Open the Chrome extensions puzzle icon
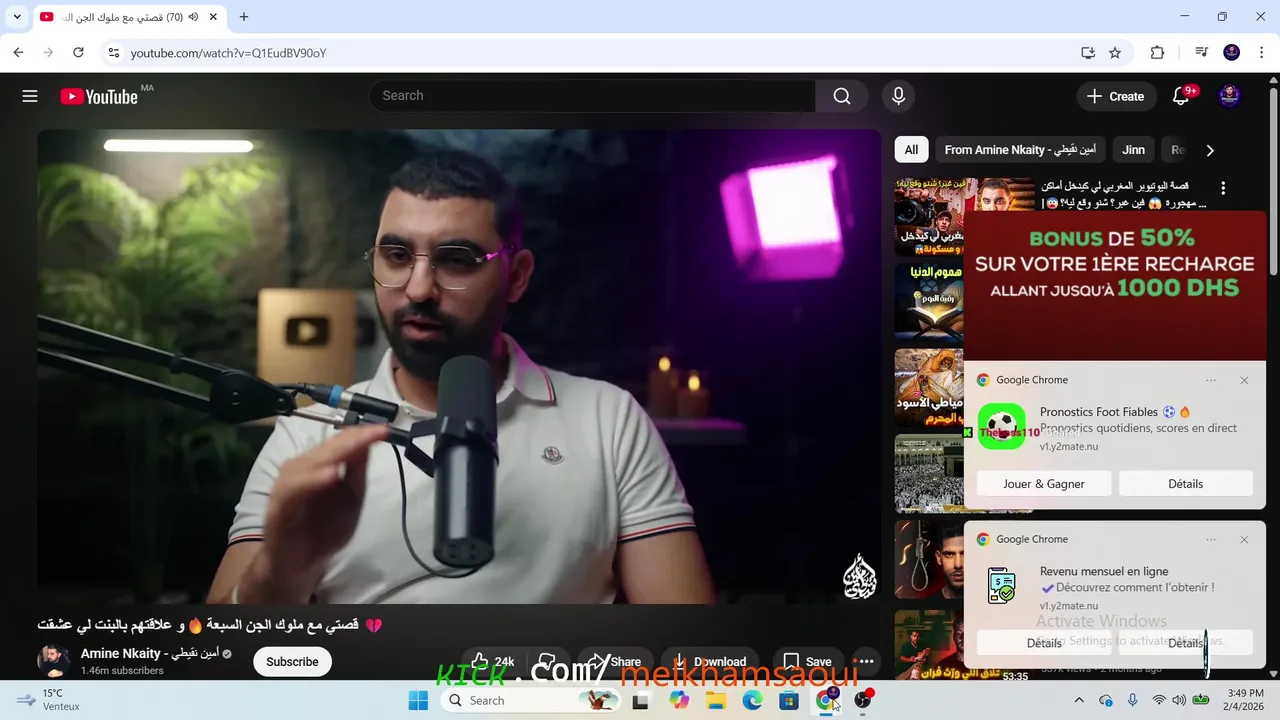The image size is (1280, 720). pos(1158,53)
